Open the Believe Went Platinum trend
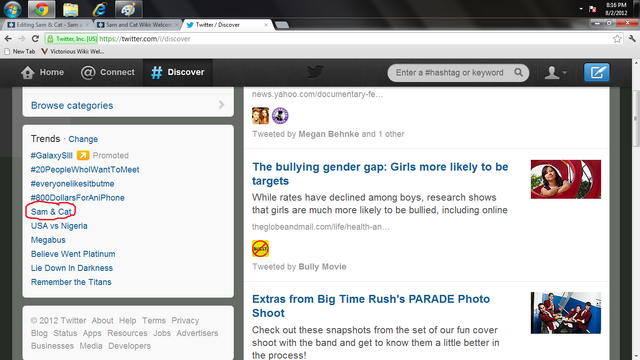Viewport: 640px width, 360px height. click(73, 254)
